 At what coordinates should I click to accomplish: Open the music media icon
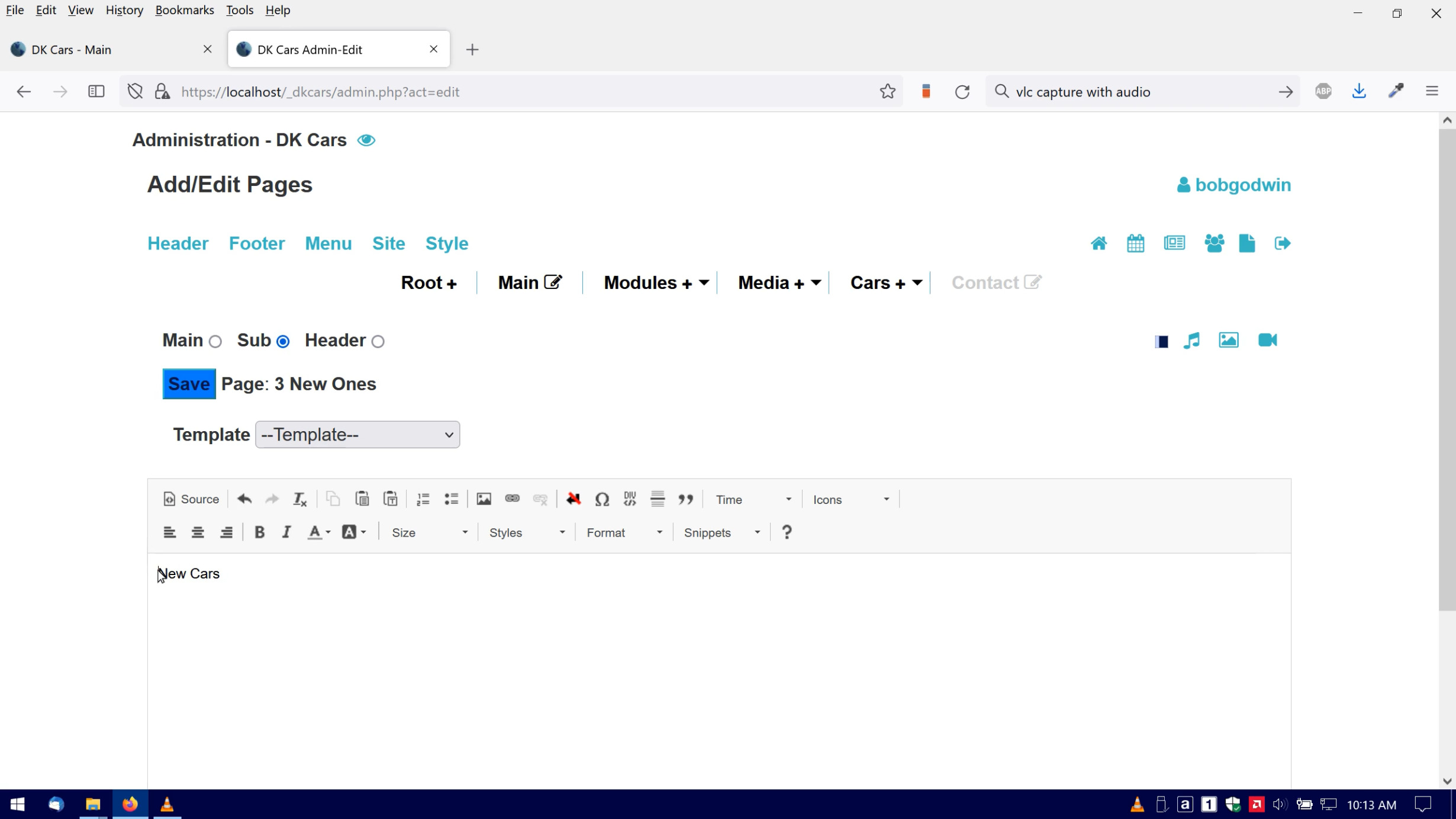point(1191,341)
